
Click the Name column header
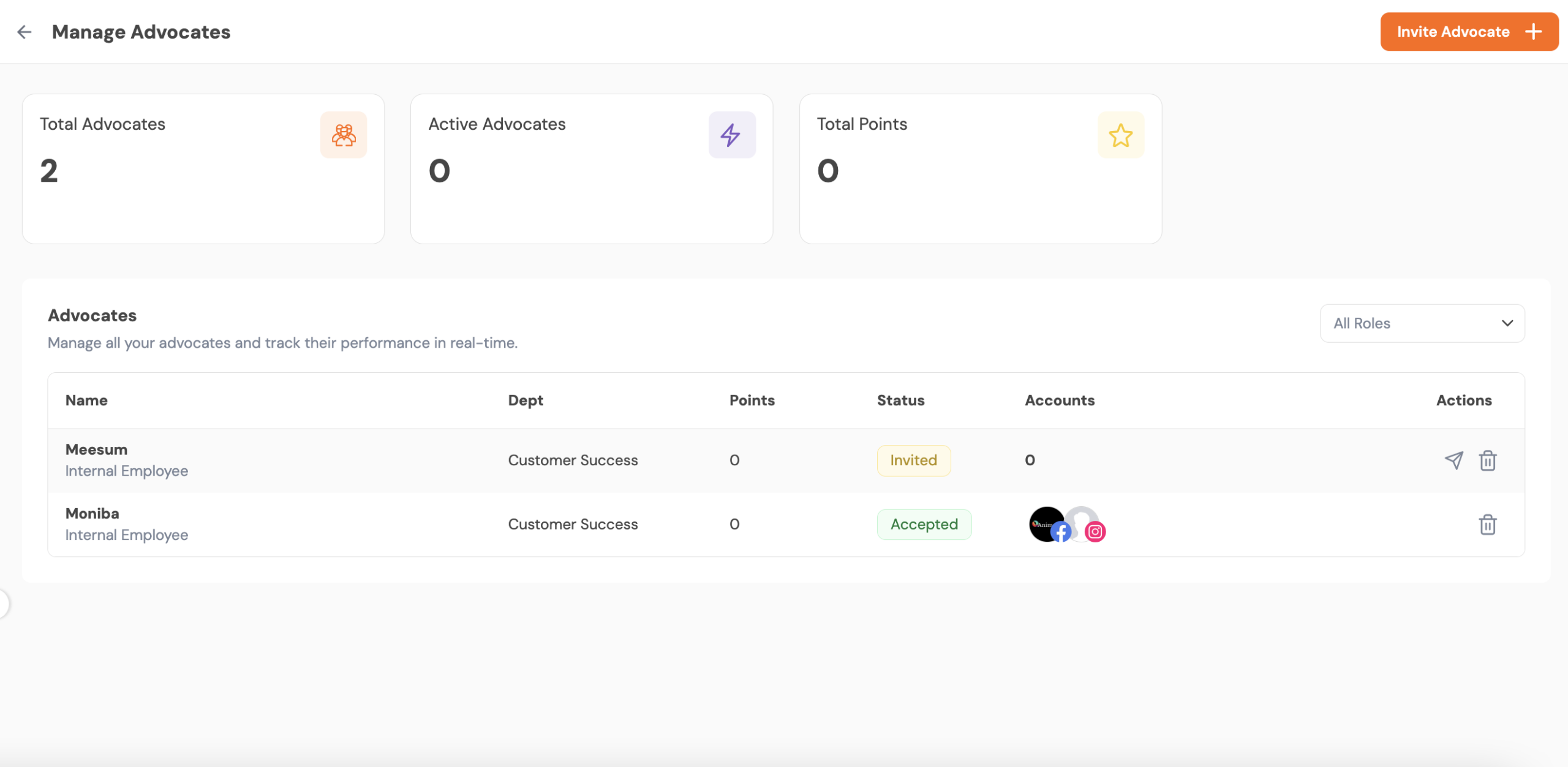86,400
